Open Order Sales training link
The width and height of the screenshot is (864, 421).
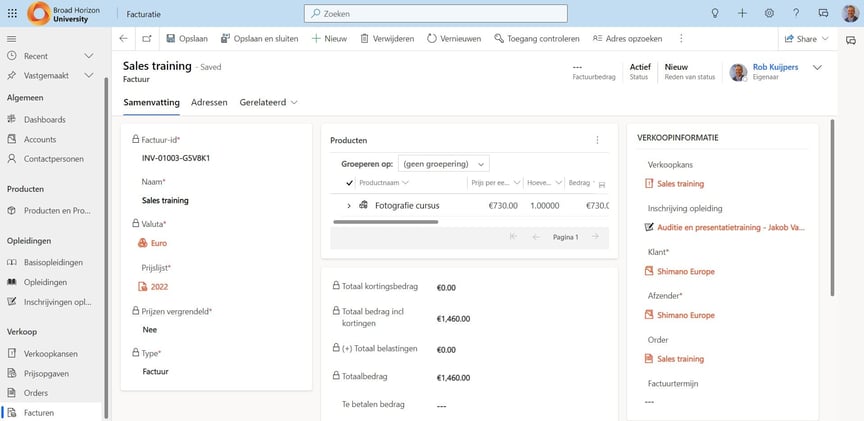[681, 359]
